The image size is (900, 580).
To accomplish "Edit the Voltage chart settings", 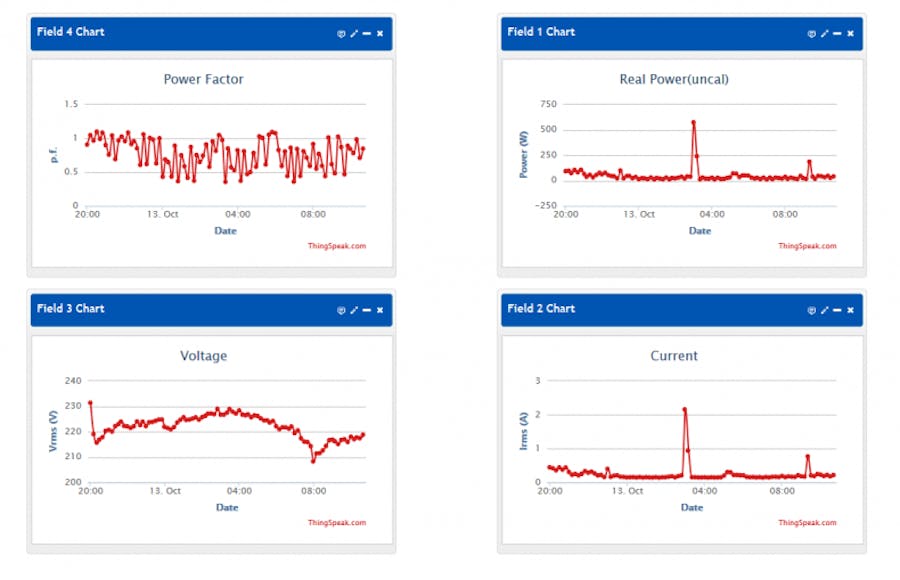I will pyautogui.click(x=354, y=310).
